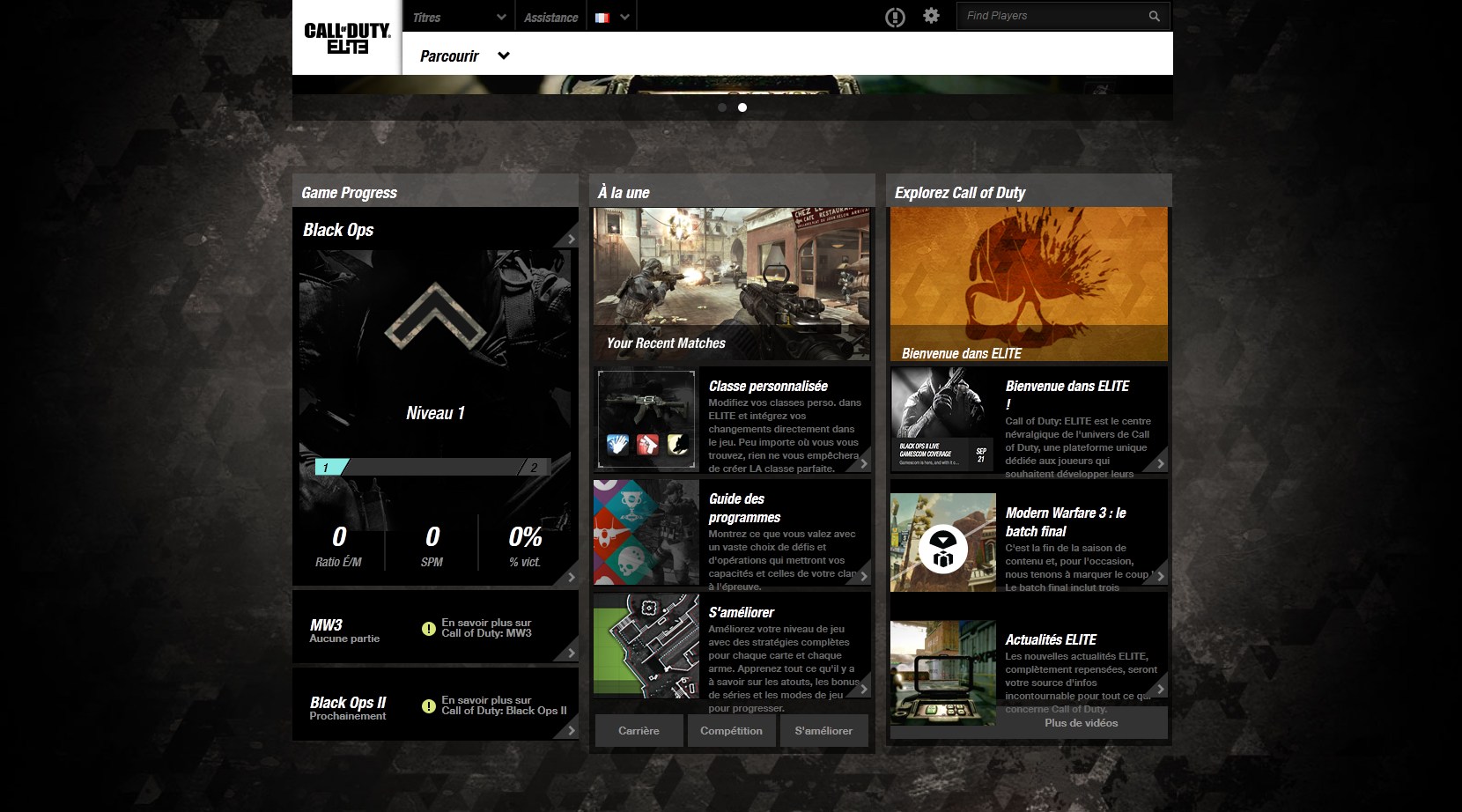This screenshot has width=1462, height=812.
Task: Click the map strategy thumbnail for S'améliorer
Action: coord(646,646)
